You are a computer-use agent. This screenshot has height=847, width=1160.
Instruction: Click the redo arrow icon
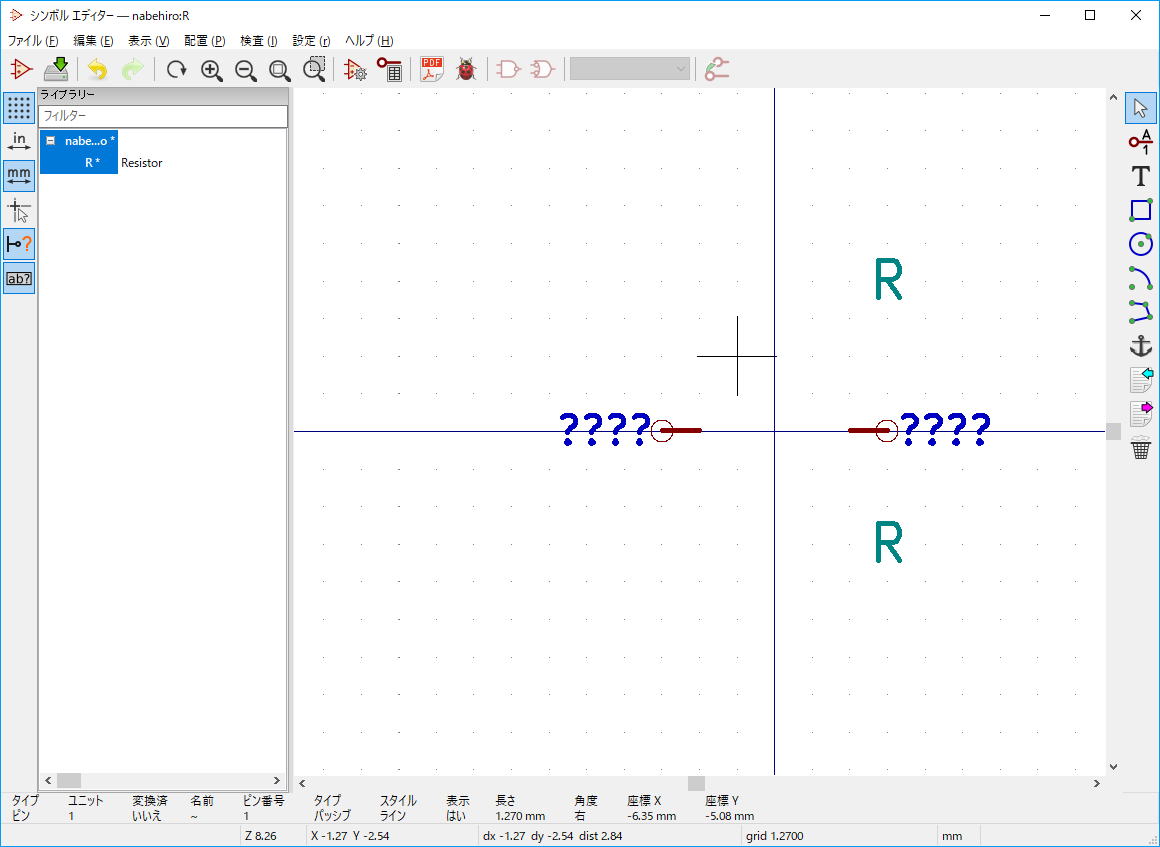(132, 70)
